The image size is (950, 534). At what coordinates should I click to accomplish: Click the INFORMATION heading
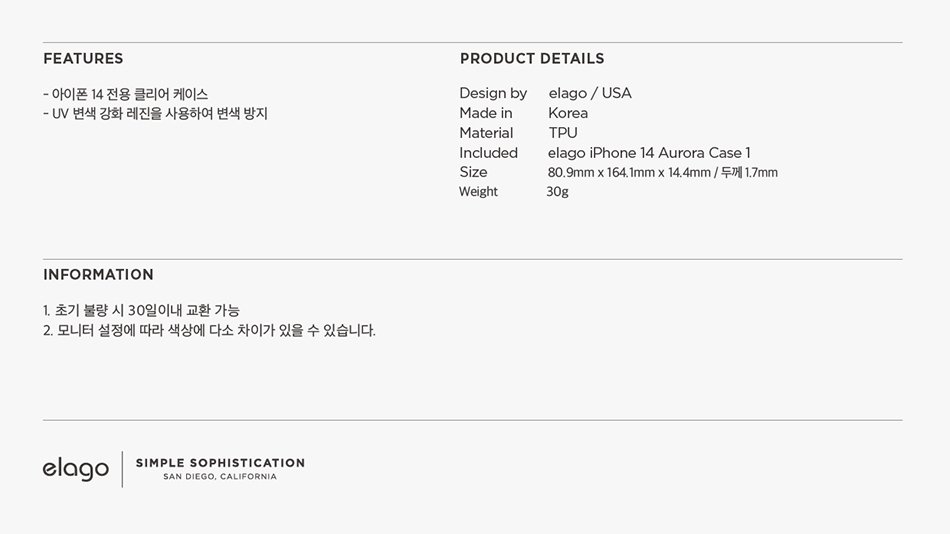coord(98,275)
